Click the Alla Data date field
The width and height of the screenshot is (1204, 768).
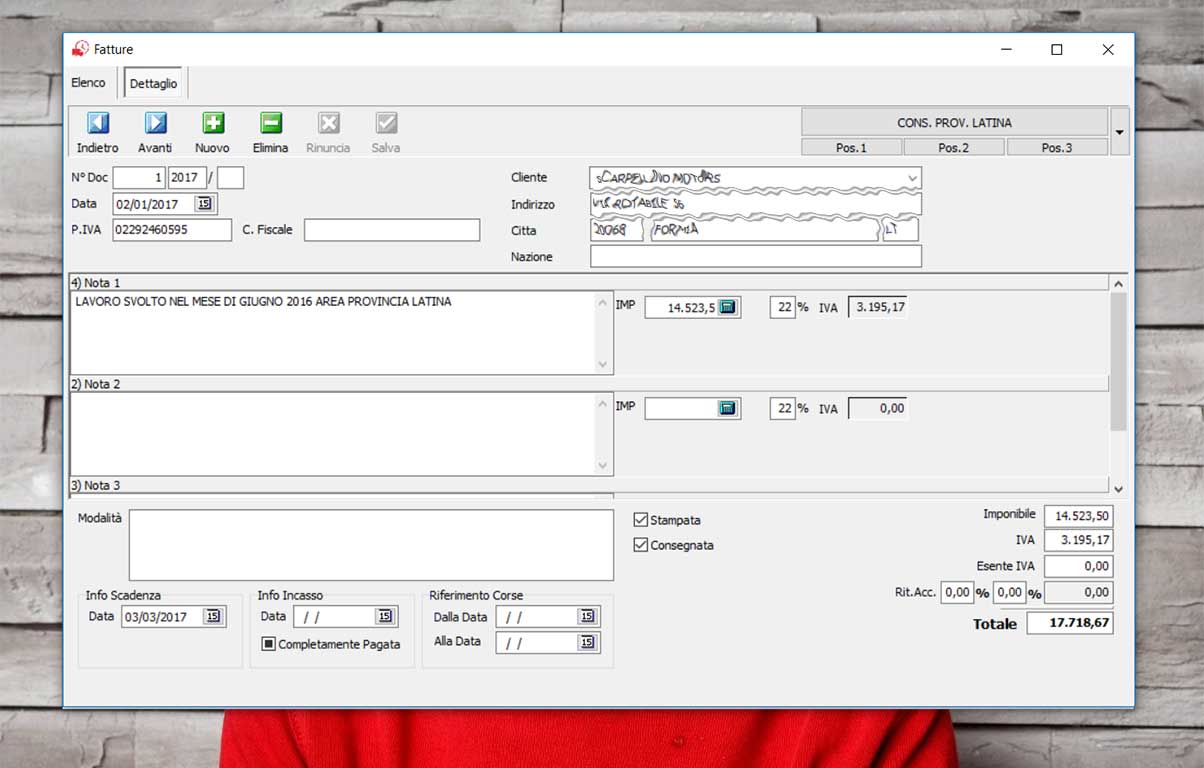click(x=537, y=642)
